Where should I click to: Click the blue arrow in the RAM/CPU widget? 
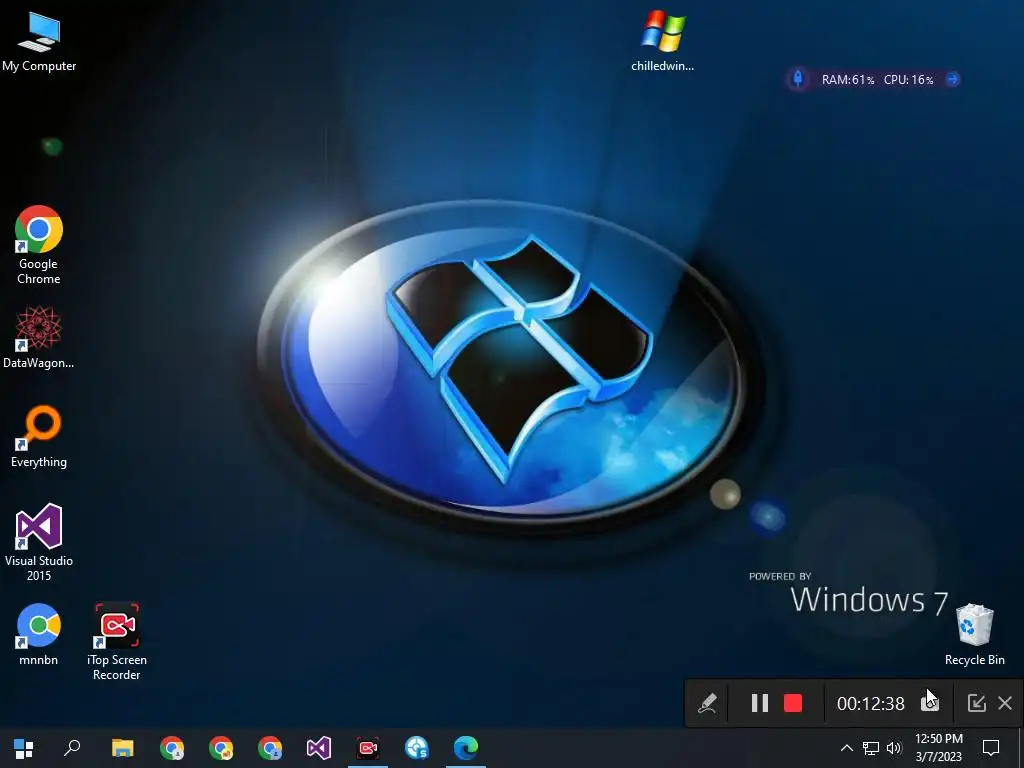pyautogui.click(x=953, y=79)
